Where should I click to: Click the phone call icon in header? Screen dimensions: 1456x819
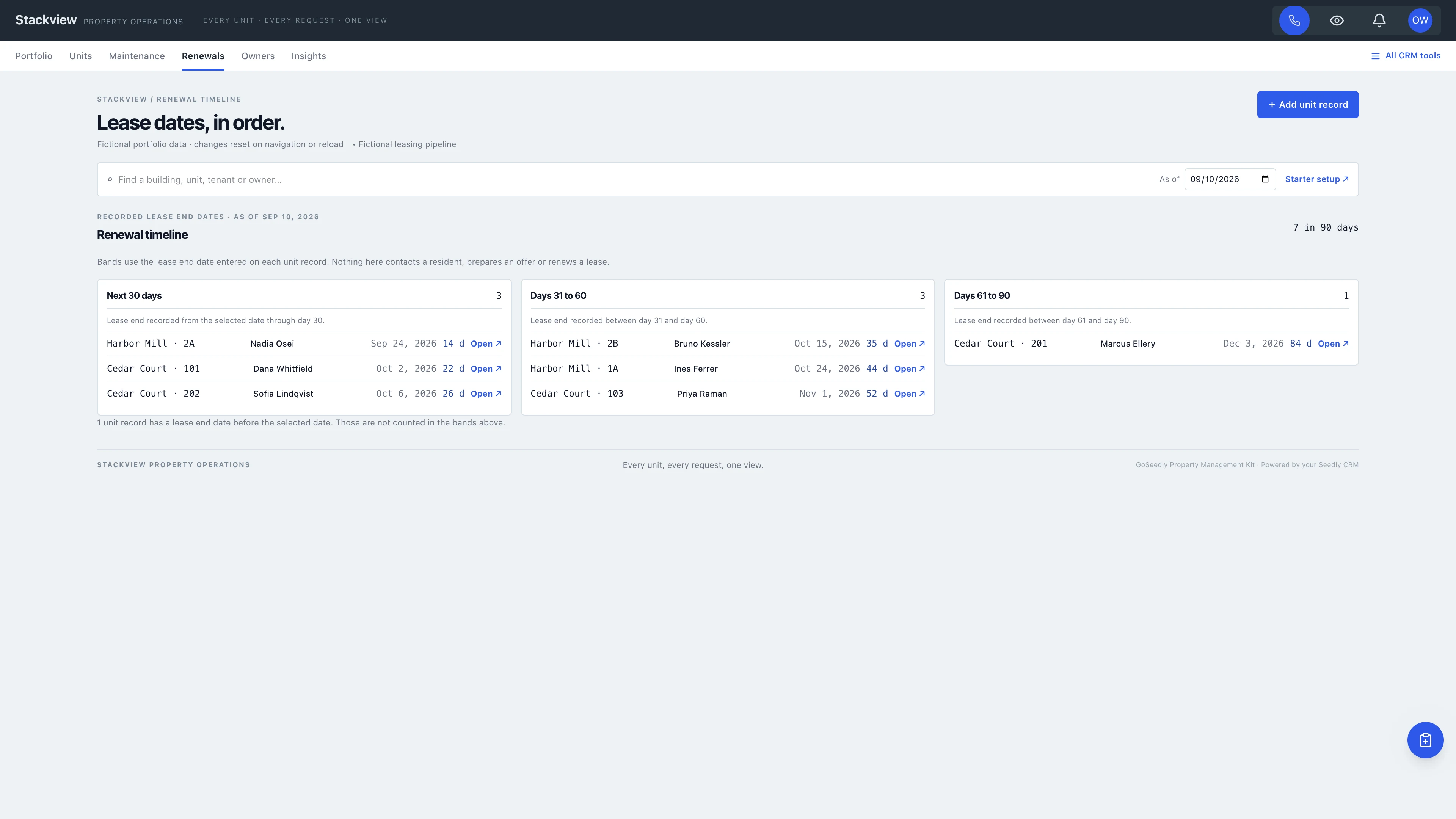click(x=1294, y=20)
